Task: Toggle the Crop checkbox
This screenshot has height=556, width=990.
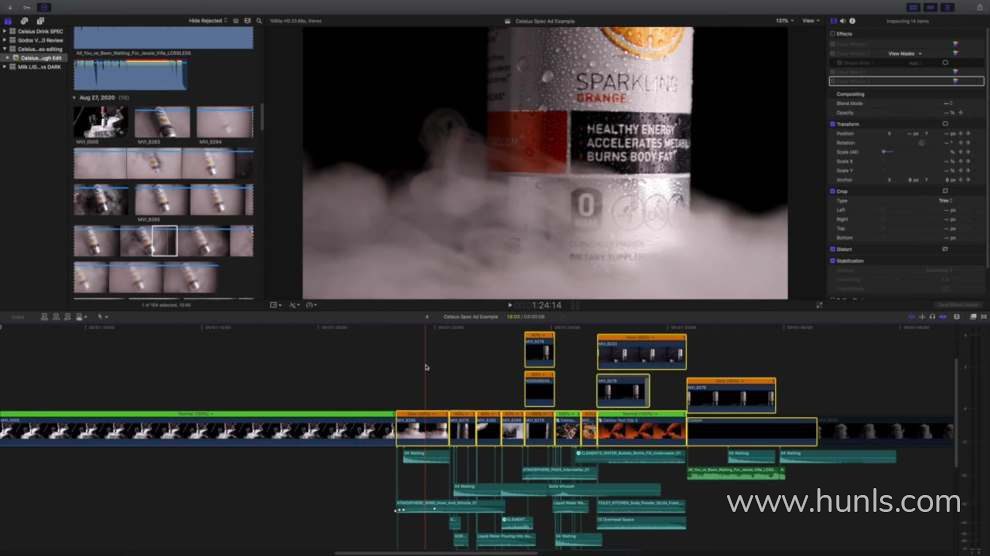Action: click(833, 191)
